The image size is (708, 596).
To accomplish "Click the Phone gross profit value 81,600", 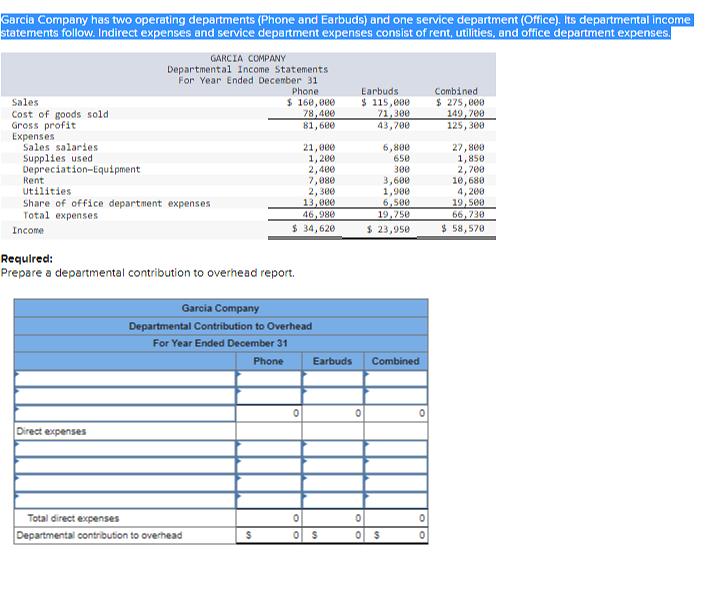I will click(319, 125).
